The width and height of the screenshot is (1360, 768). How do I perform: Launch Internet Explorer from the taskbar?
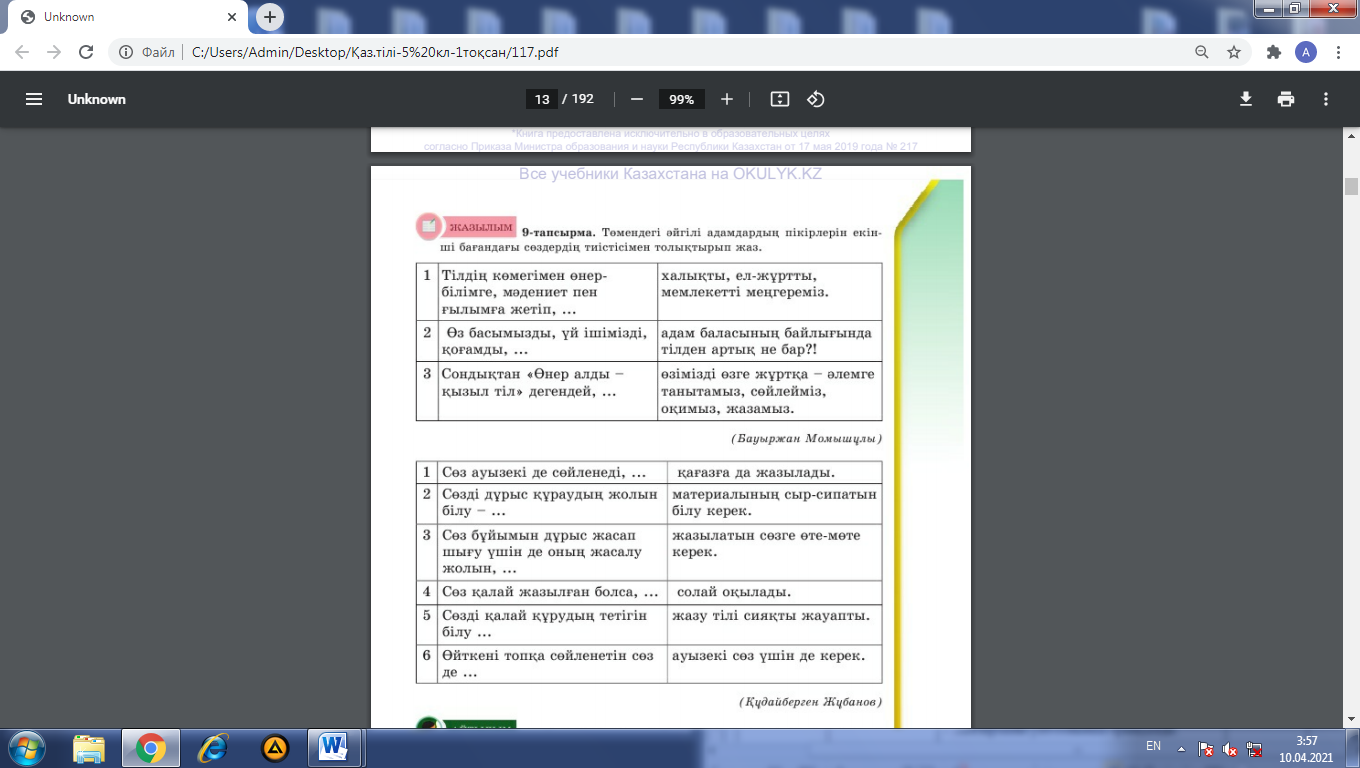pos(213,748)
